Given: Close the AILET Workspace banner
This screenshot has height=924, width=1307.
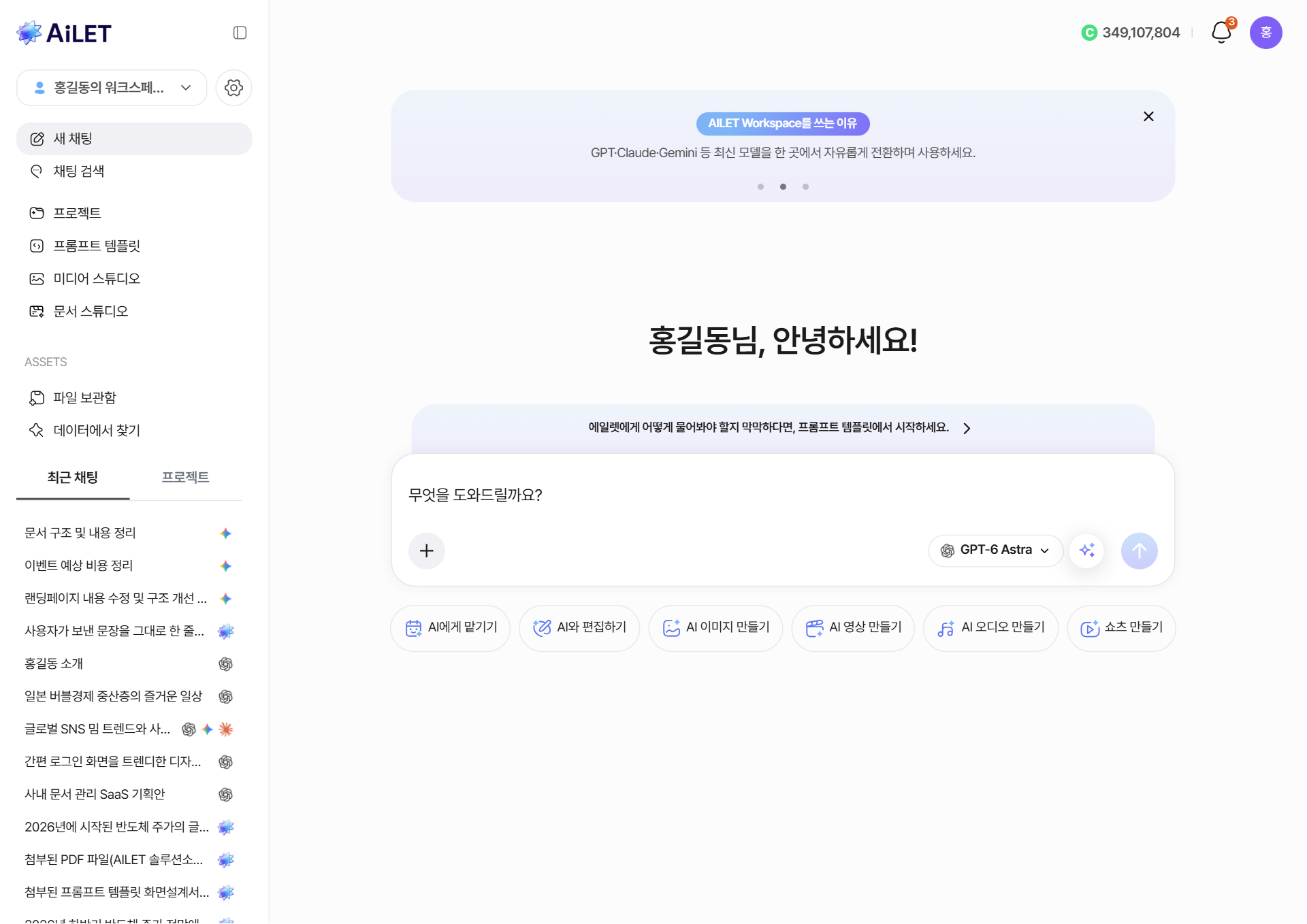Looking at the screenshot, I should tap(1148, 116).
